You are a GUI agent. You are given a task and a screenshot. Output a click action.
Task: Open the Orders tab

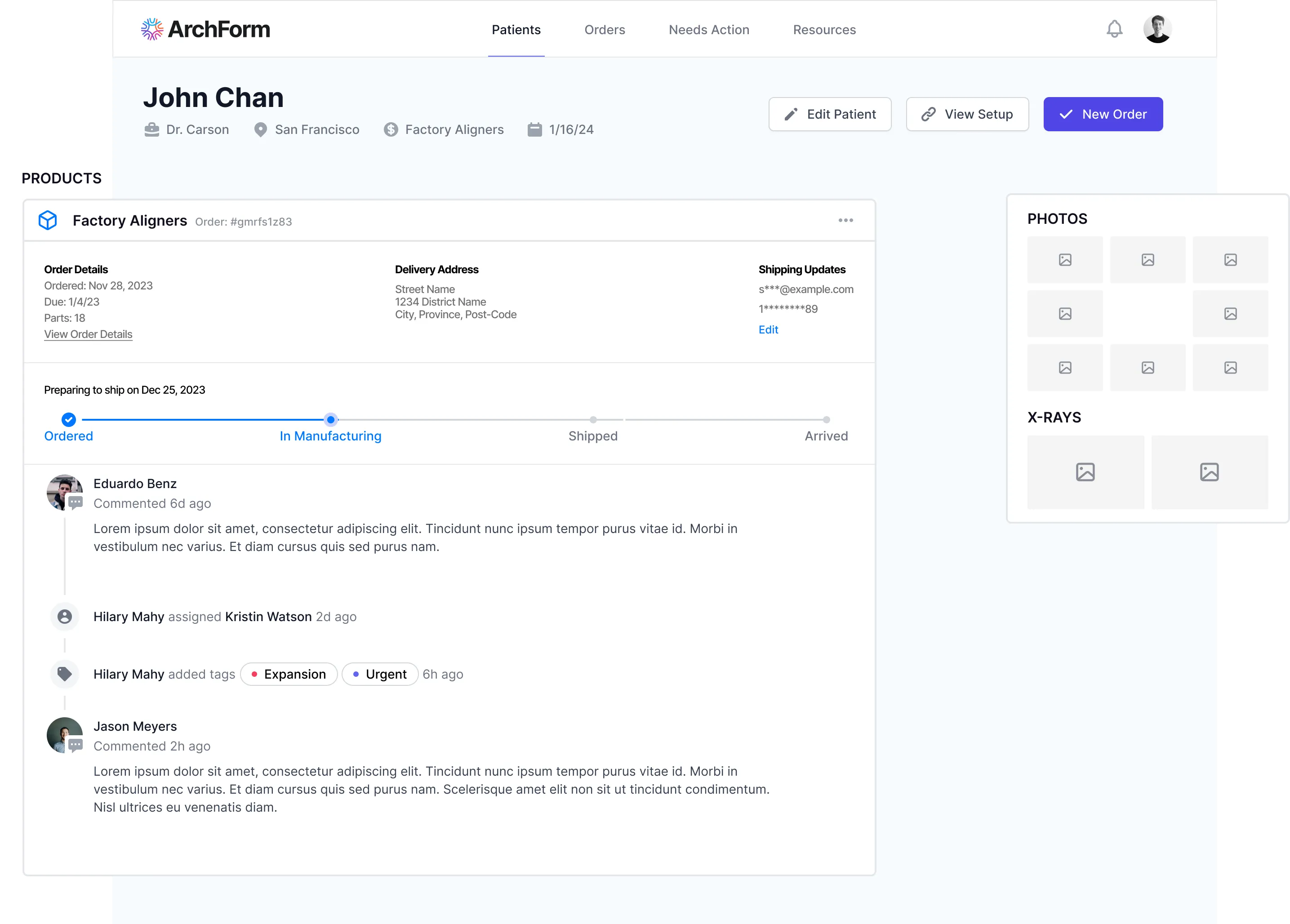point(605,30)
